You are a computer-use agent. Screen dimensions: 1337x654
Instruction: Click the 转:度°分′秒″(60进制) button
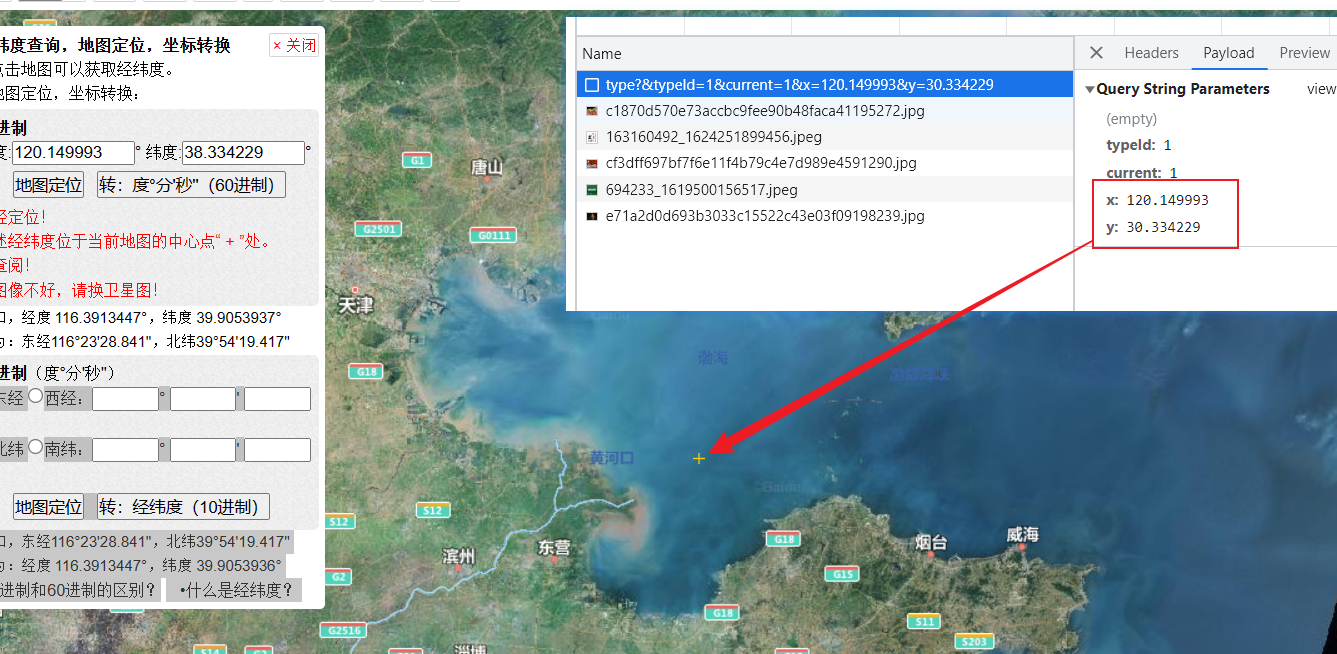point(191,185)
